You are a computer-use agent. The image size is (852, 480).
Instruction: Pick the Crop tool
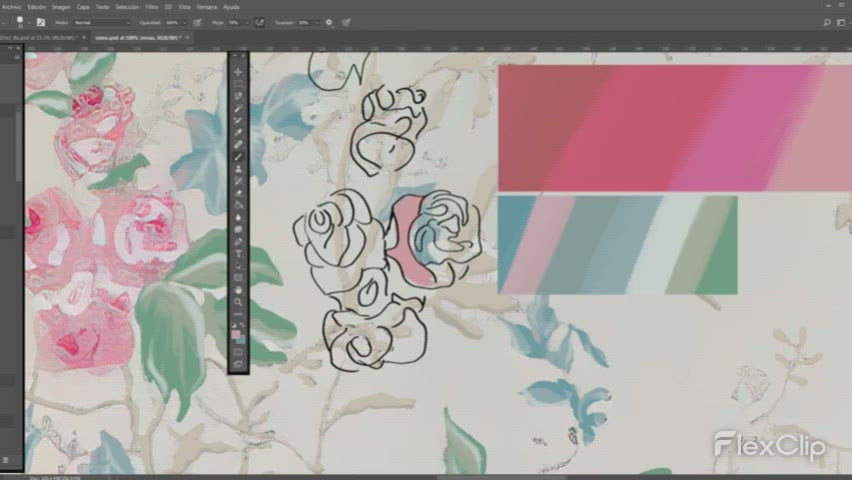point(238,120)
